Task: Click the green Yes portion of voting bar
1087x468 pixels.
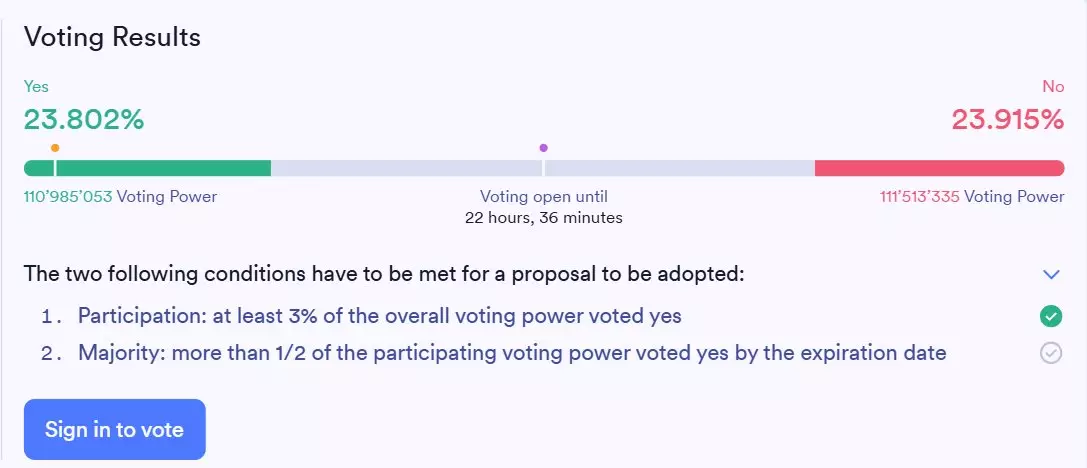Action: (x=147, y=168)
